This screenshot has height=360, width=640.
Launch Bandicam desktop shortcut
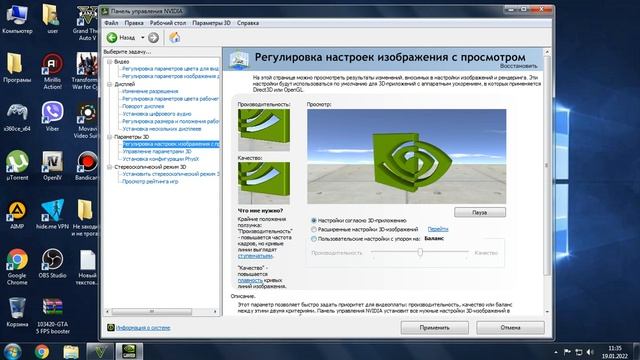click(87, 166)
